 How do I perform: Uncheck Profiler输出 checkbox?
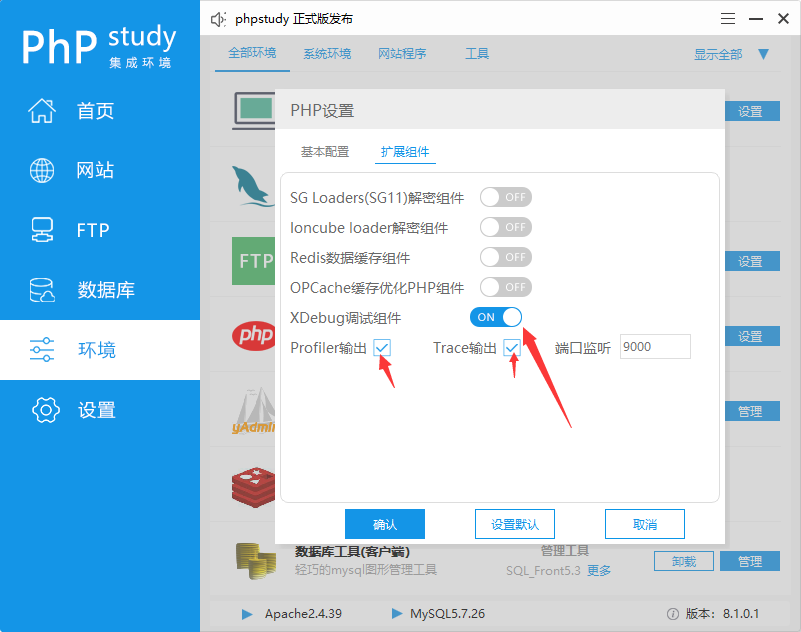[x=382, y=348]
